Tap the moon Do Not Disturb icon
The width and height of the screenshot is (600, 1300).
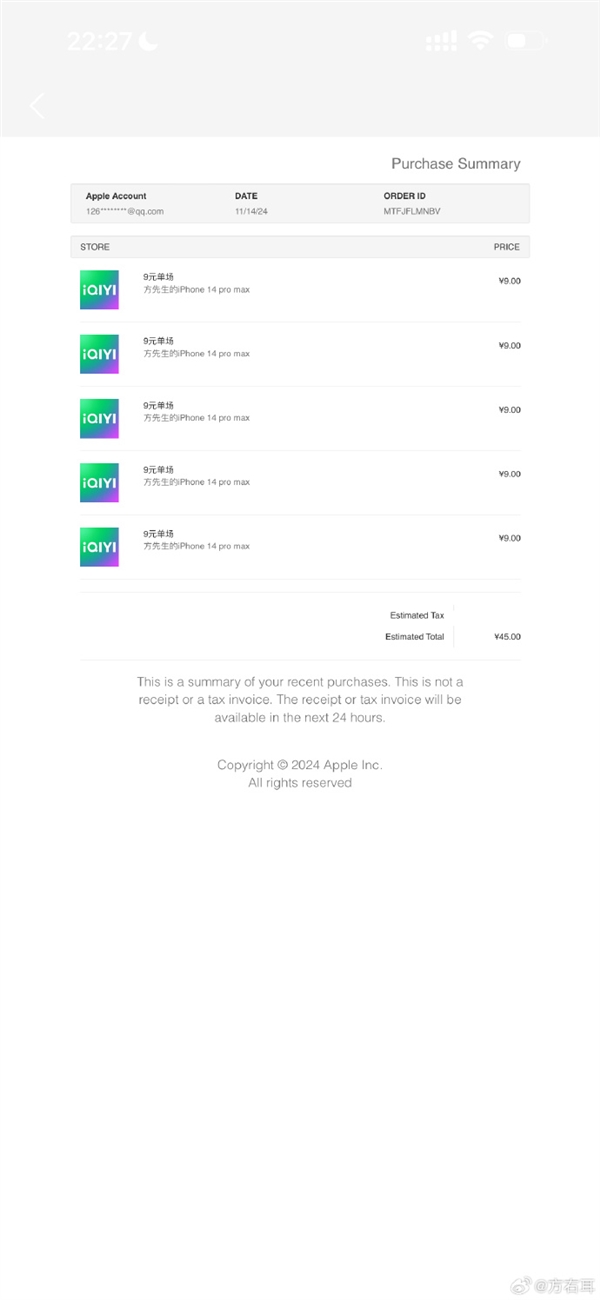click(x=148, y=41)
